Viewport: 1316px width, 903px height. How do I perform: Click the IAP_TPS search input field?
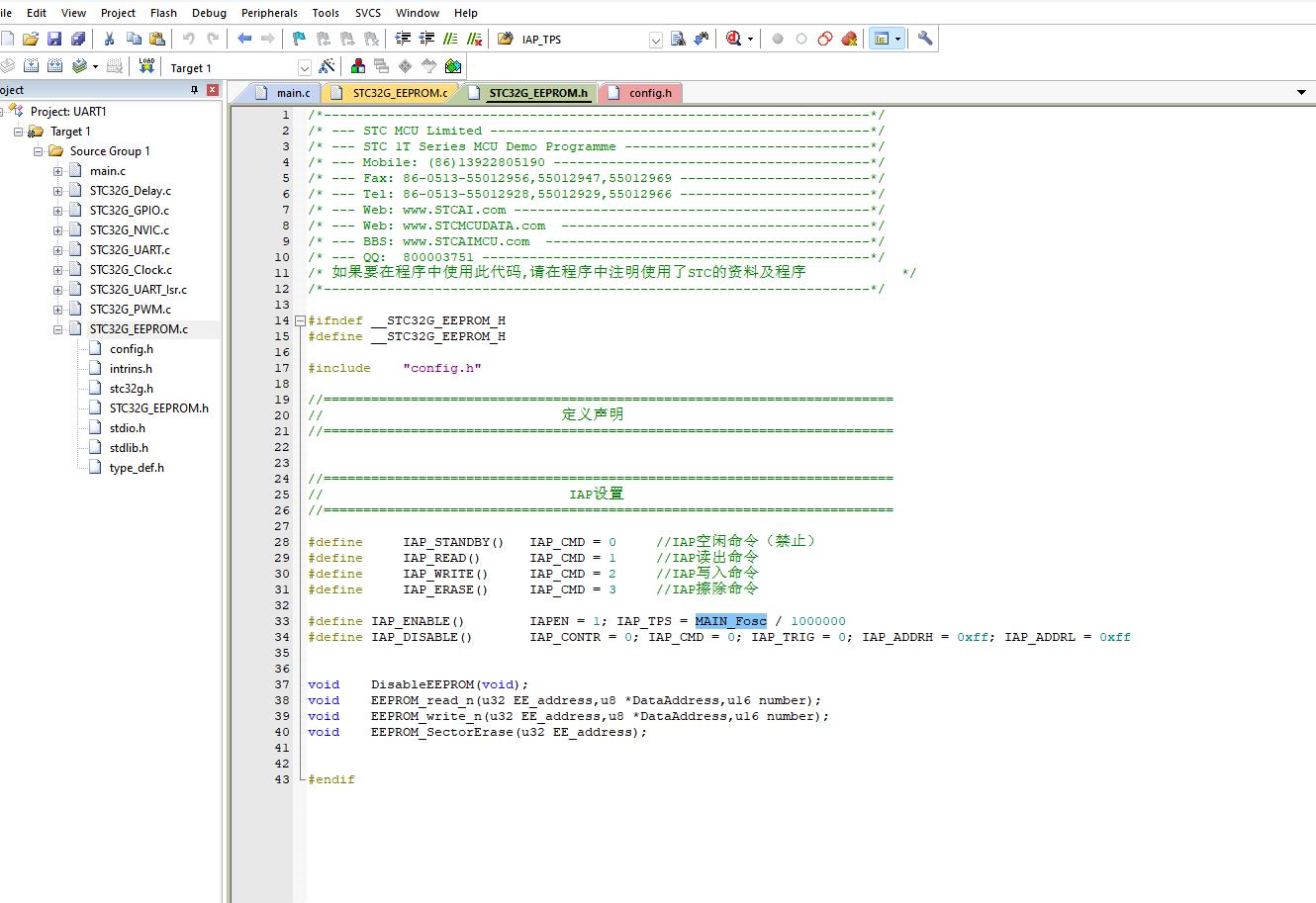[583, 40]
